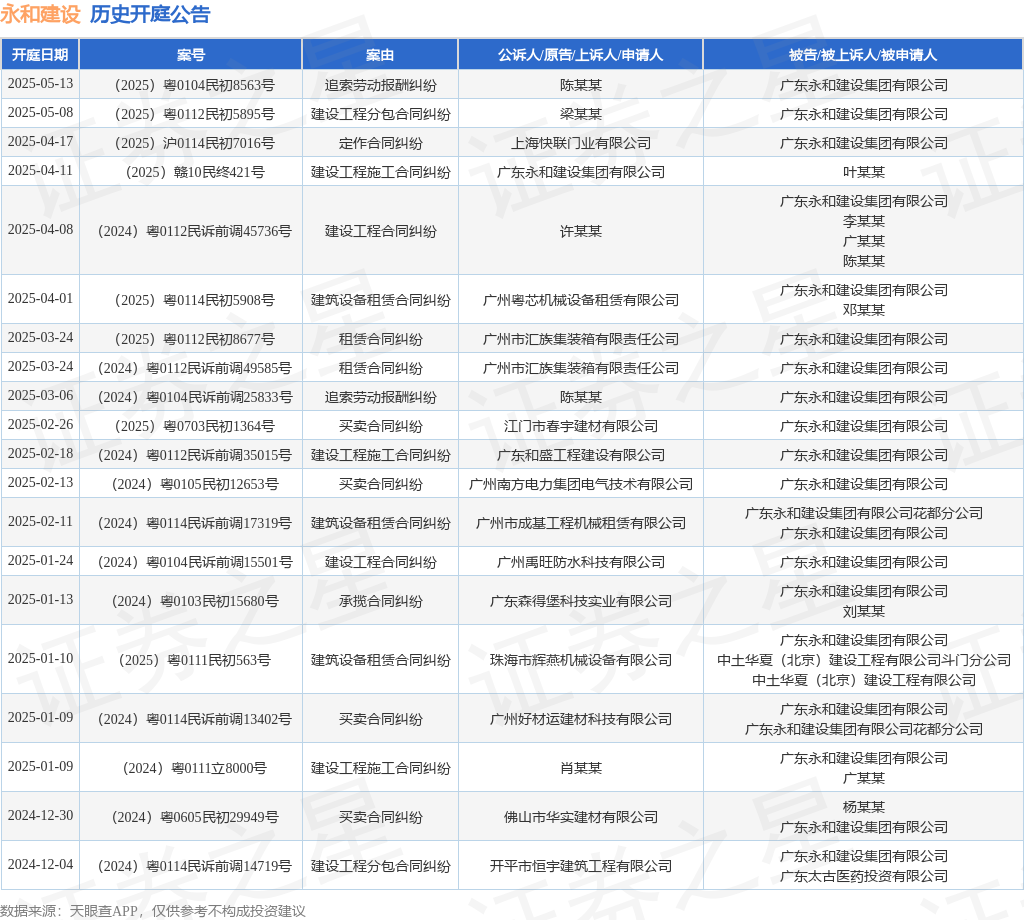The image size is (1024, 920).
Task: Click plaintiff 广州好材运建材科技有限公司
Action: 581,720
